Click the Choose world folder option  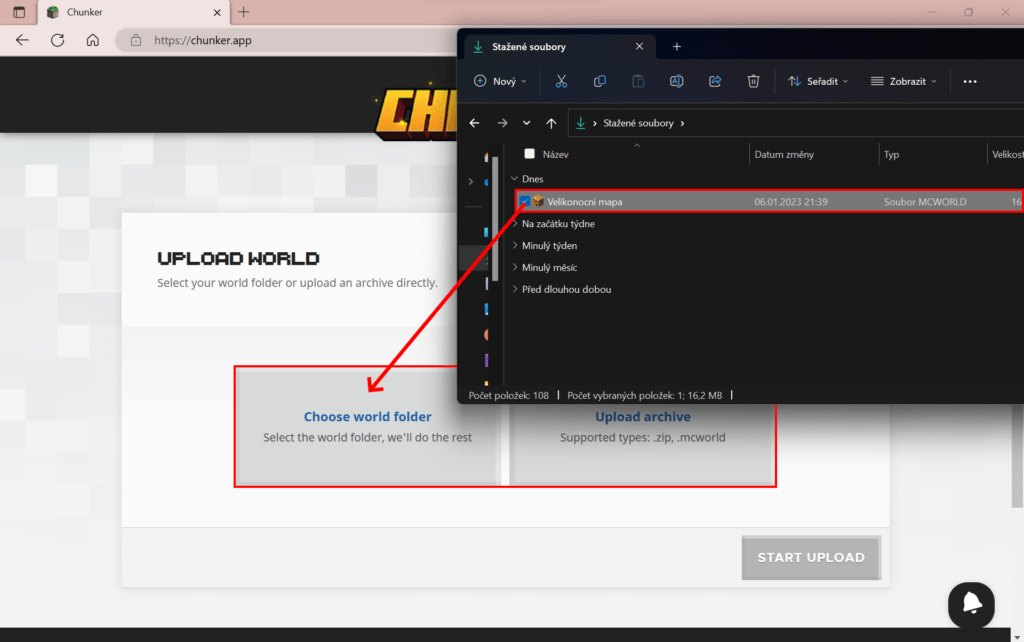pyautogui.click(x=367, y=426)
